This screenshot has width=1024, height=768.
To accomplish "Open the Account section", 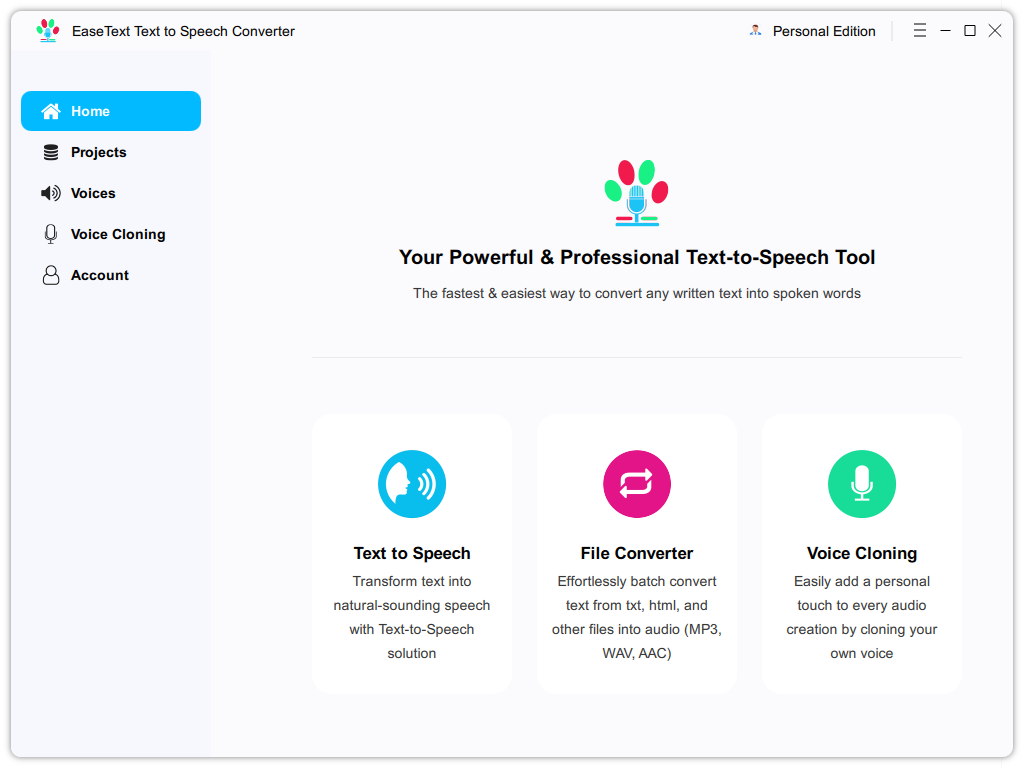I will pyautogui.click(x=100, y=275).
